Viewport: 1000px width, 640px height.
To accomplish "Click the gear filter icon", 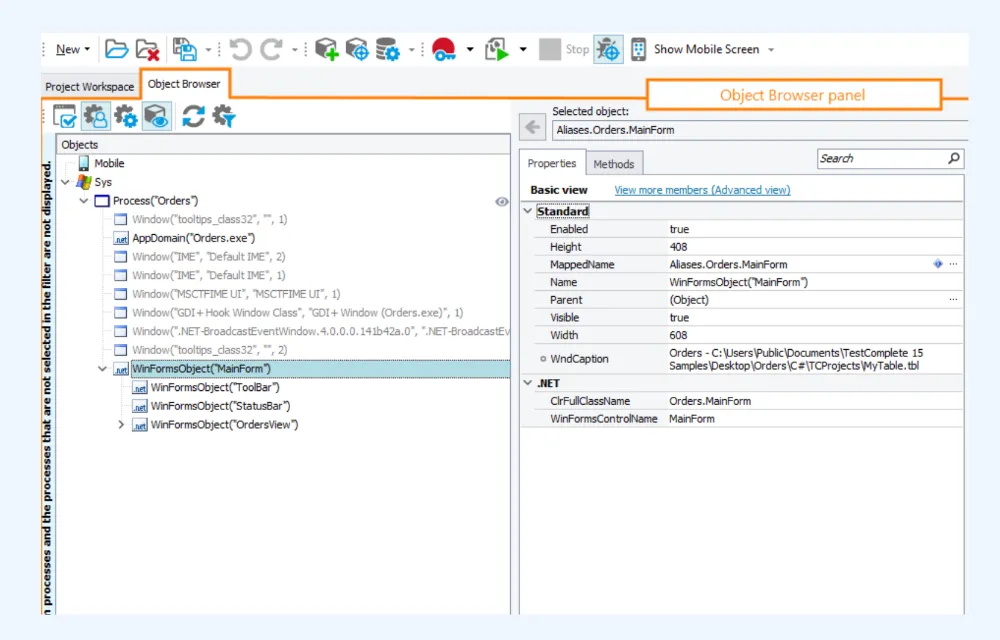I will click(x=224, y=117).
